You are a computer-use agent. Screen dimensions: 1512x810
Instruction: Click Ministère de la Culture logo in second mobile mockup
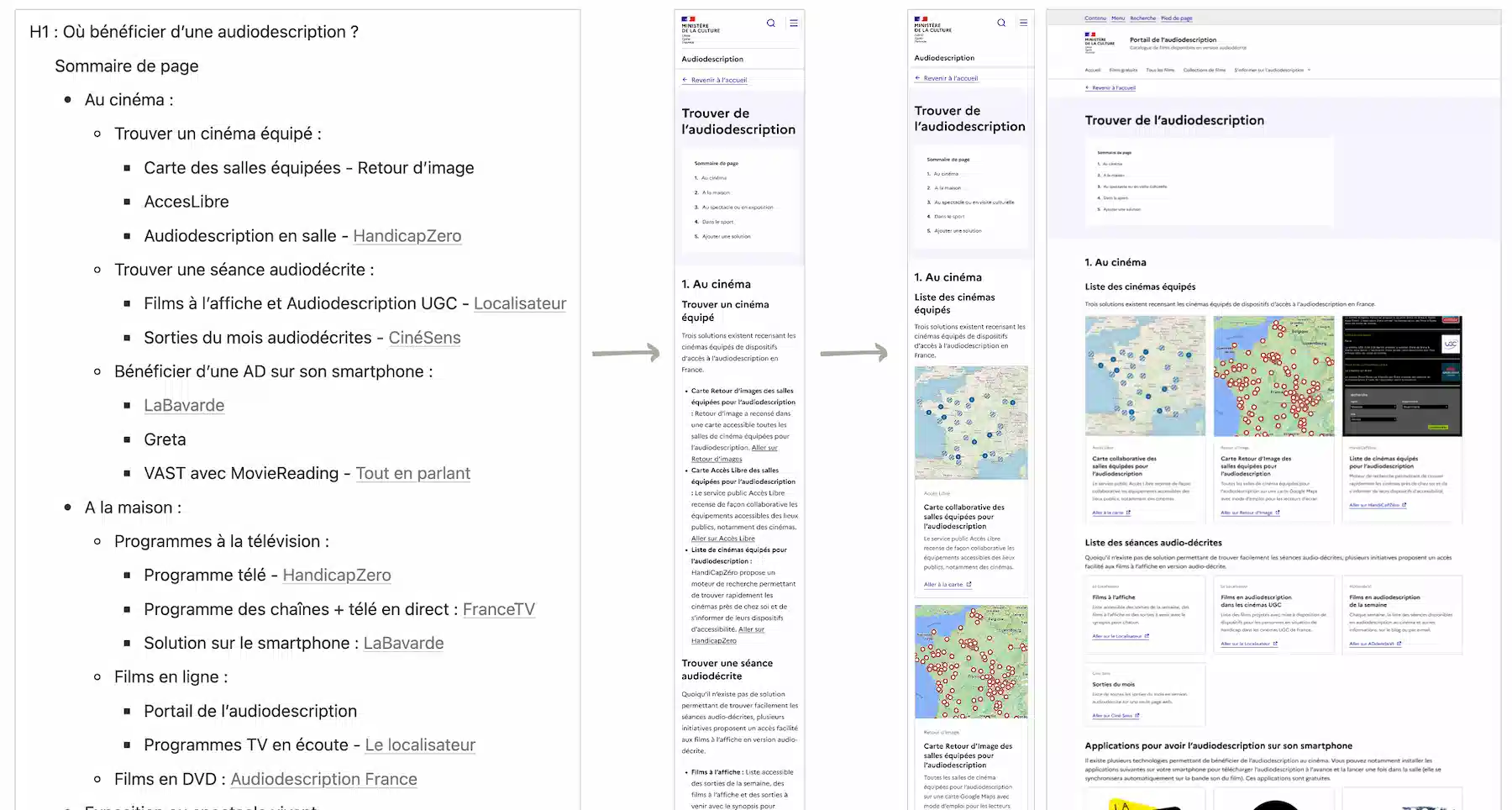[932, 26]
